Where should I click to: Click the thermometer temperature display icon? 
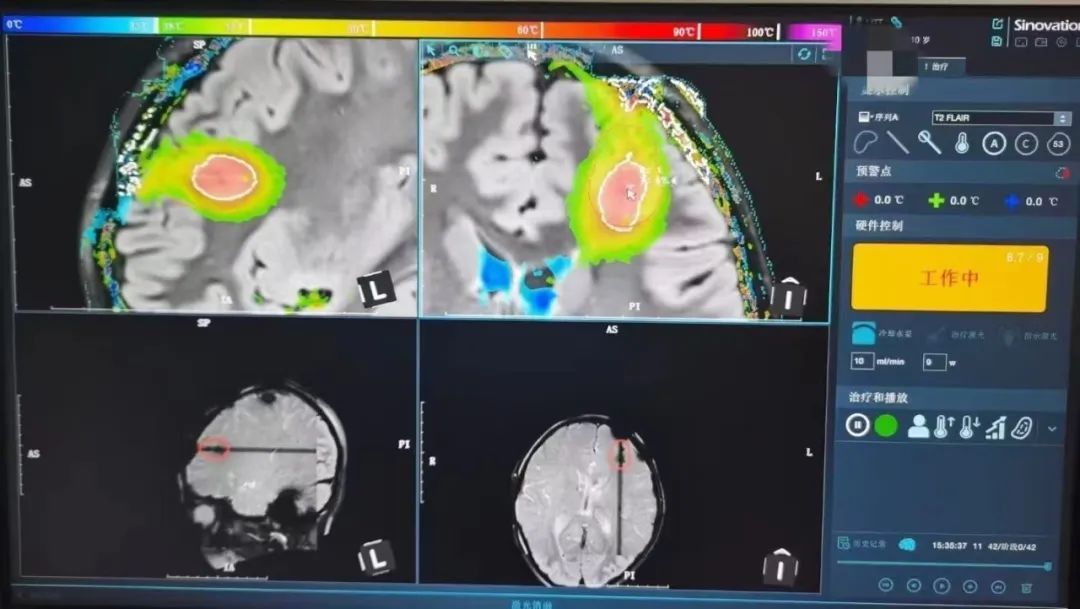962,143
